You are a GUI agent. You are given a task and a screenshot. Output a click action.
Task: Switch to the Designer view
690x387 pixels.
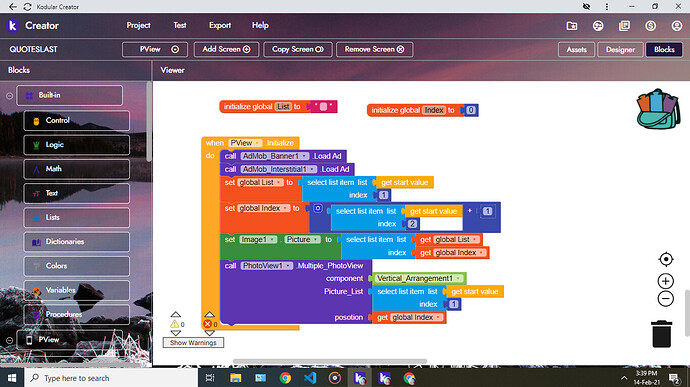coord(620,49)
